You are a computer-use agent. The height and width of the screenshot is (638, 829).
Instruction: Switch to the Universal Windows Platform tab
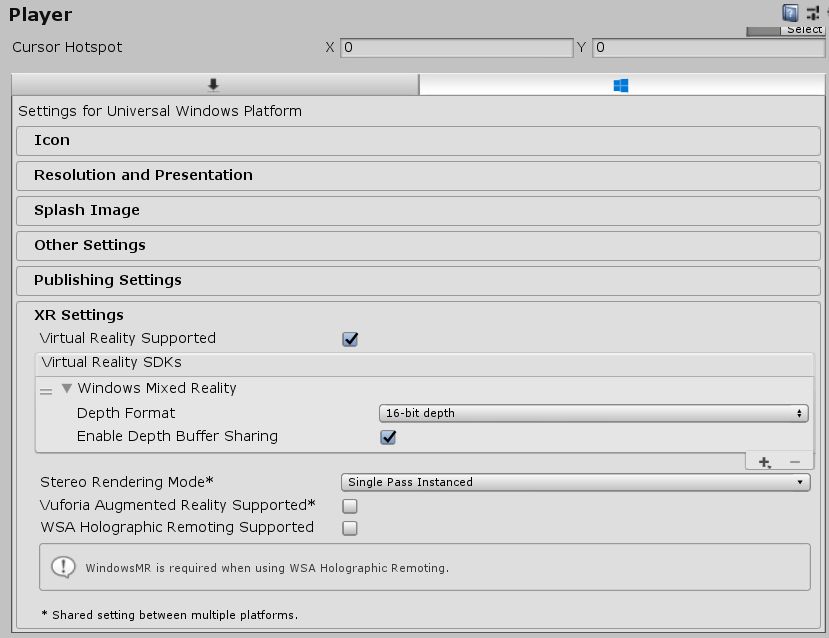(x=621, y=85)
